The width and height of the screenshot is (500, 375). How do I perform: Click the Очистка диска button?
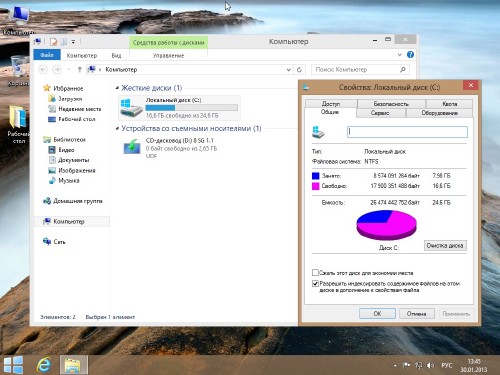tap(445, 246)
